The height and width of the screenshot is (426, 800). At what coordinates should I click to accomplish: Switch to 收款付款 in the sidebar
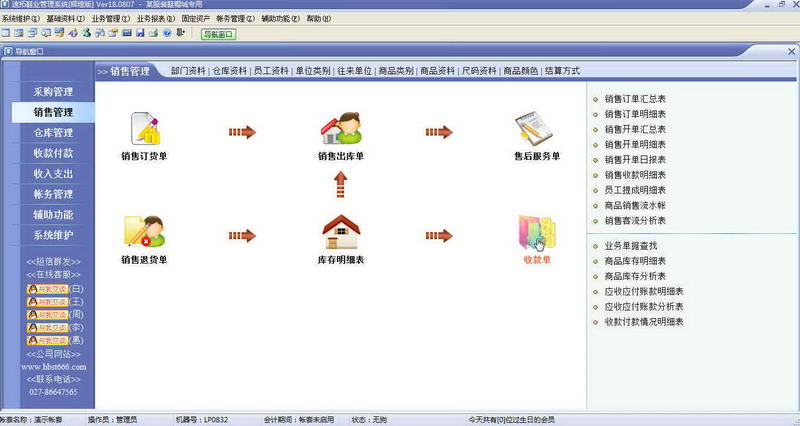(53, 153)
